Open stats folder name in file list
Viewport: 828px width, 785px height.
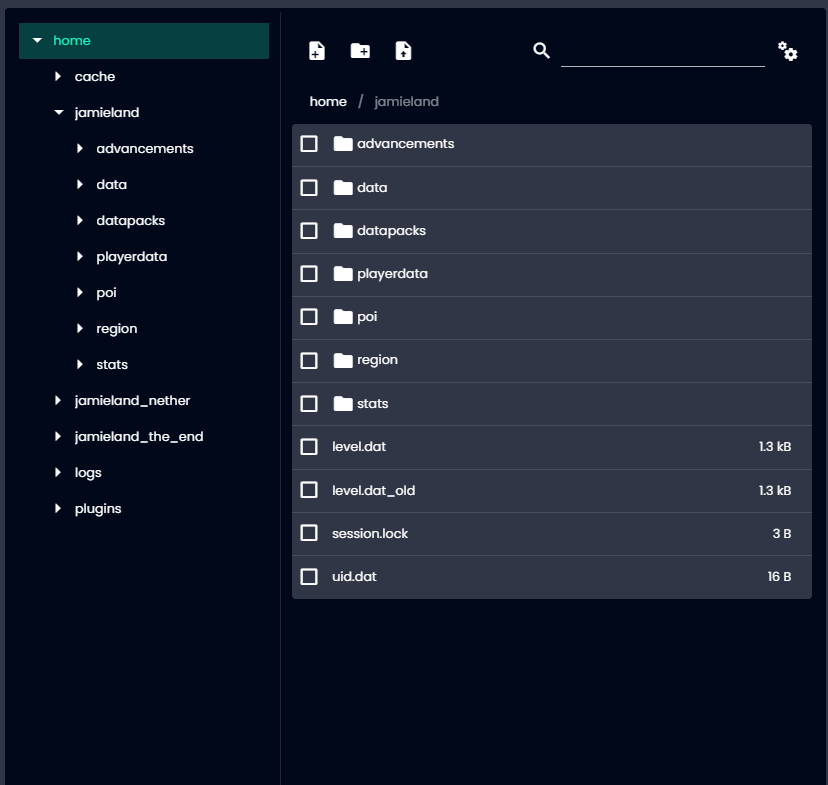tap(372, 404)
